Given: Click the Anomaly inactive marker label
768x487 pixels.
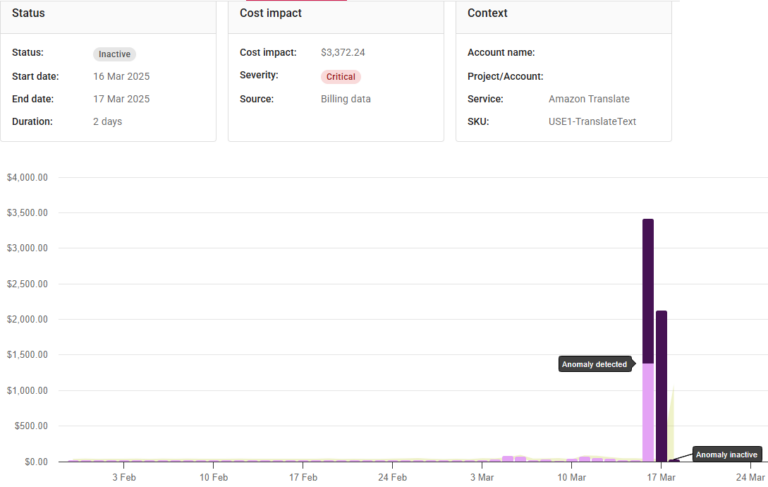Looking at the screenshot, I should coord(727,454).
